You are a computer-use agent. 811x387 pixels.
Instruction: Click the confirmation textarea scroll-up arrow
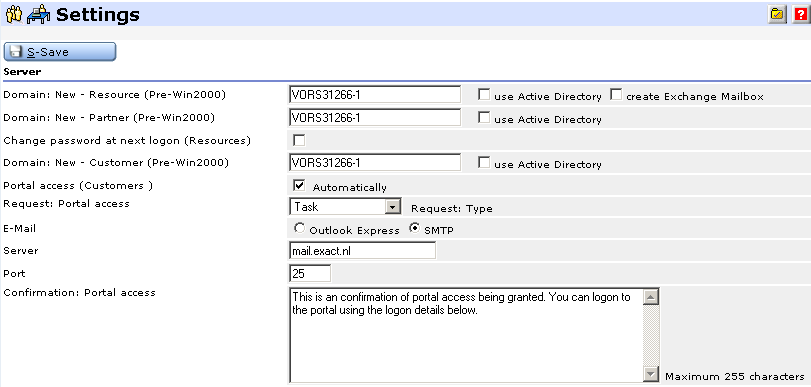651,297
